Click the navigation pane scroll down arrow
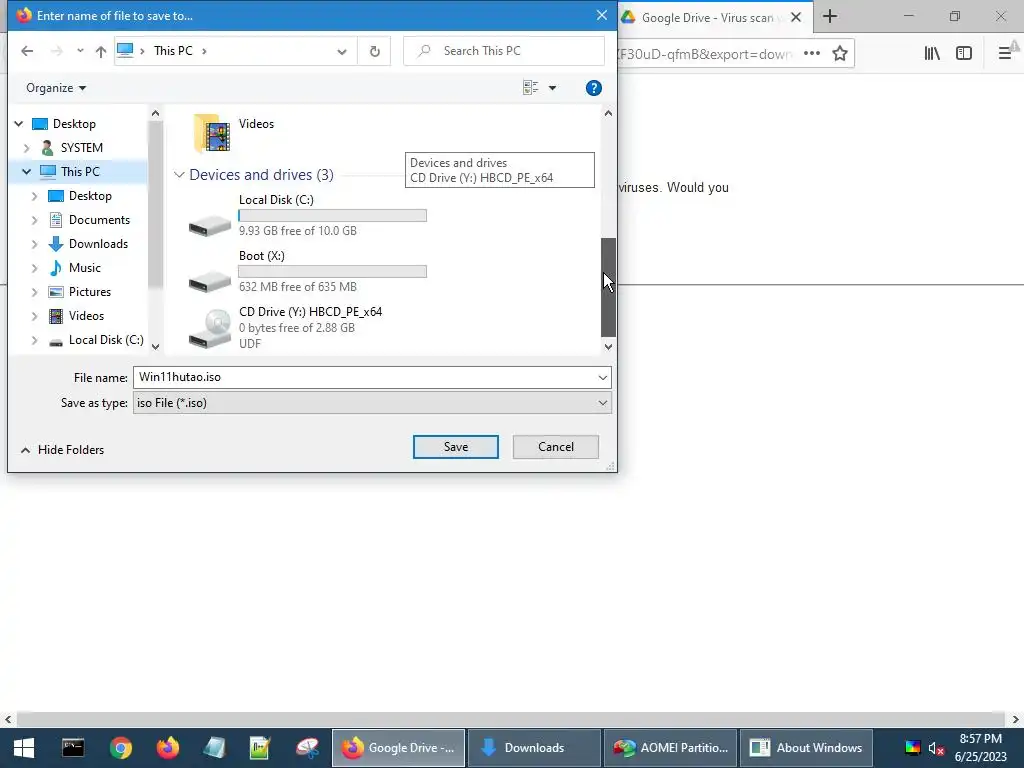Screen dimensions: 1024x768 (x=155, y=347)
